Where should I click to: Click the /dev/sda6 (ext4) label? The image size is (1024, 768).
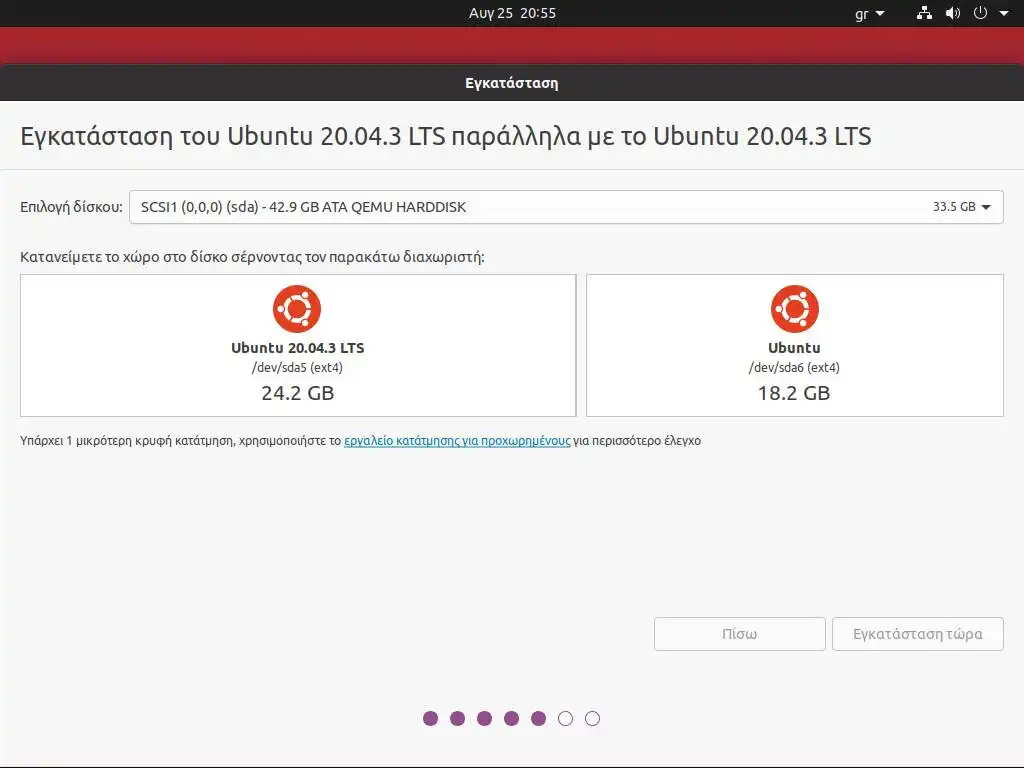tap(794, 368)
